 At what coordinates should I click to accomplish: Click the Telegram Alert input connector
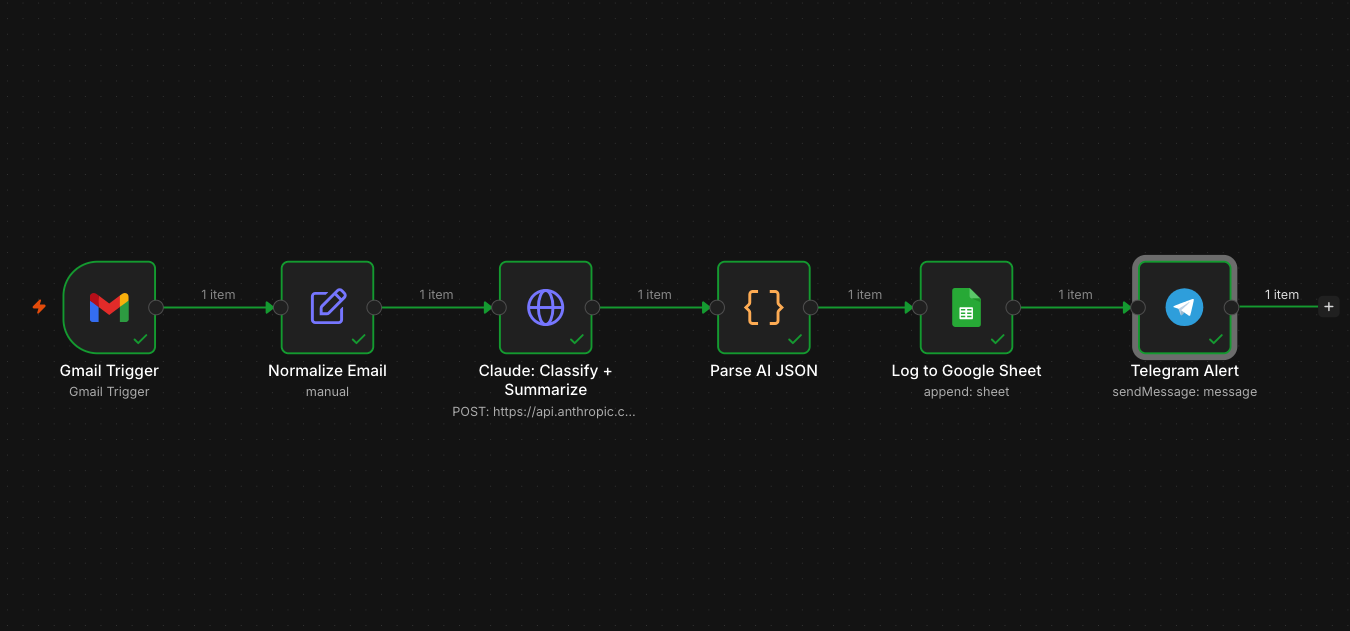pos(1138,307)
